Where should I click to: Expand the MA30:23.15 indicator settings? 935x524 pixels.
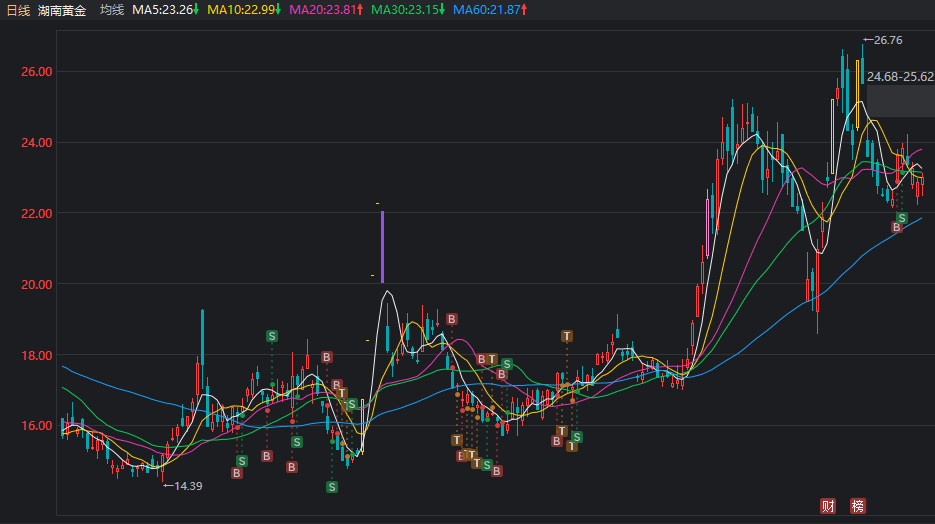408,9
